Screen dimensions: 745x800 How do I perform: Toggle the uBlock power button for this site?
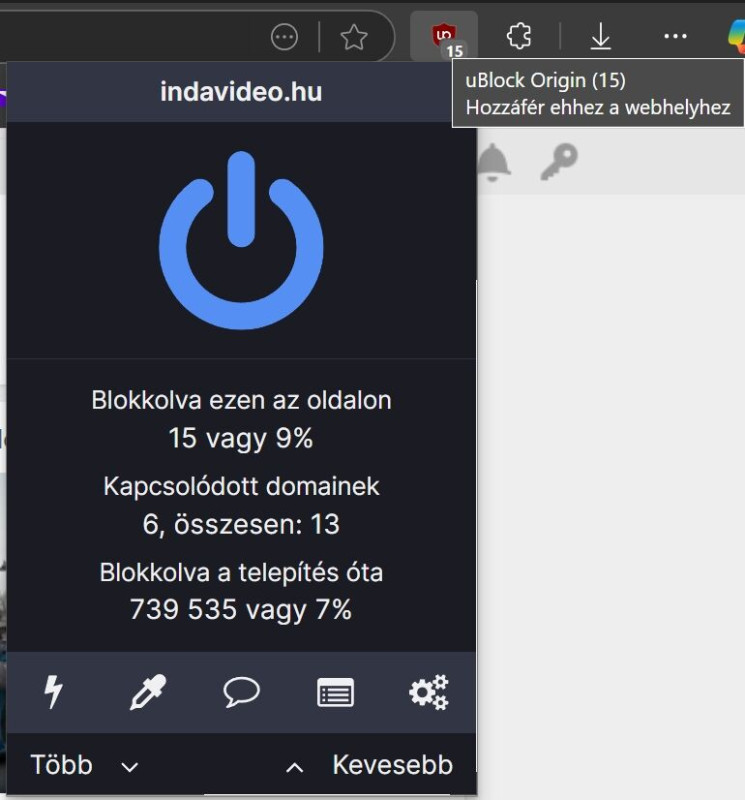pos(241,240)
